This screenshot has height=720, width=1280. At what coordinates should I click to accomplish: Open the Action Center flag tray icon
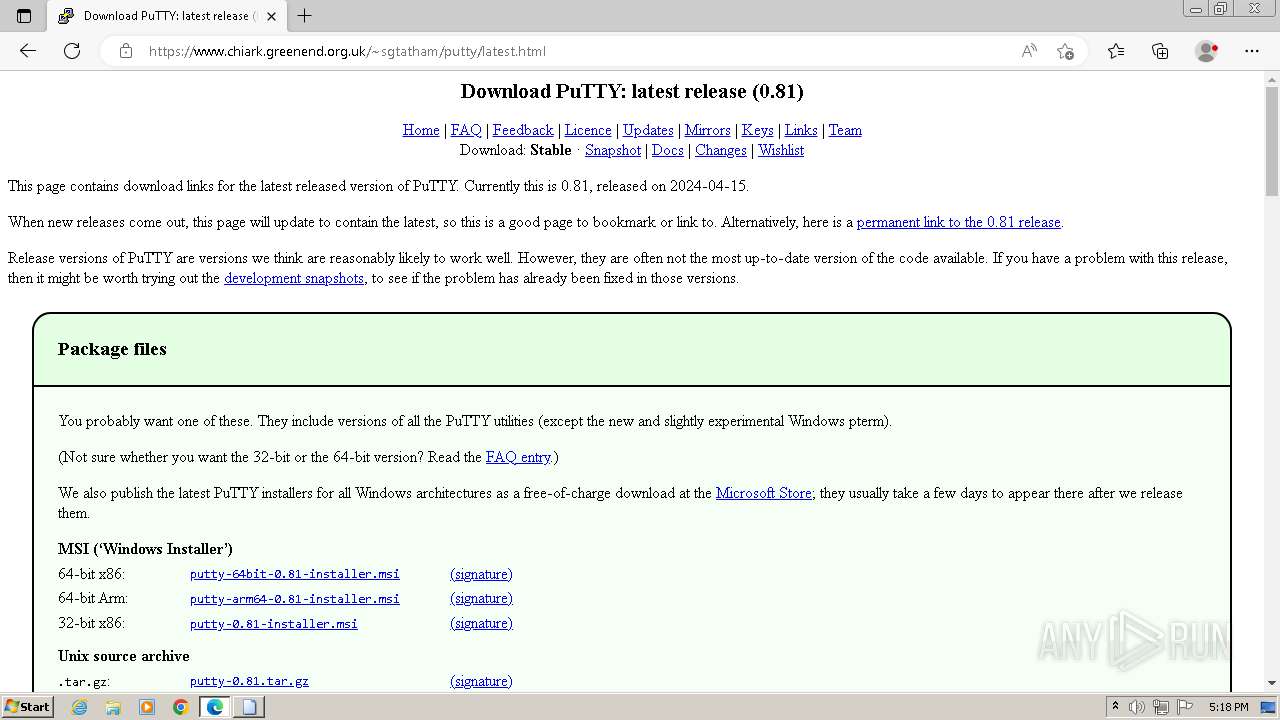(x=1185, y=707)
